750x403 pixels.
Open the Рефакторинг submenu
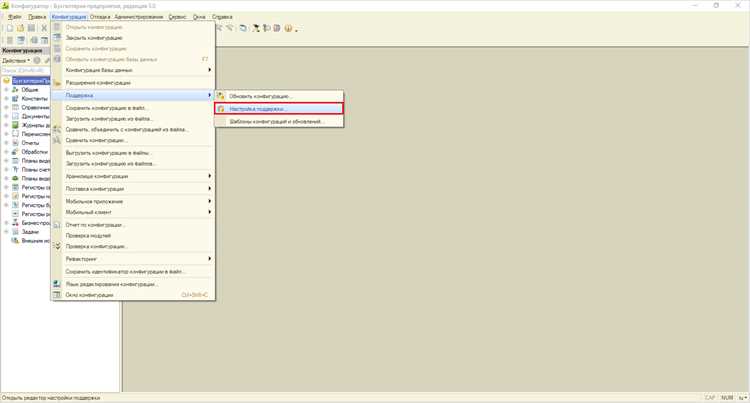point(133,259)
